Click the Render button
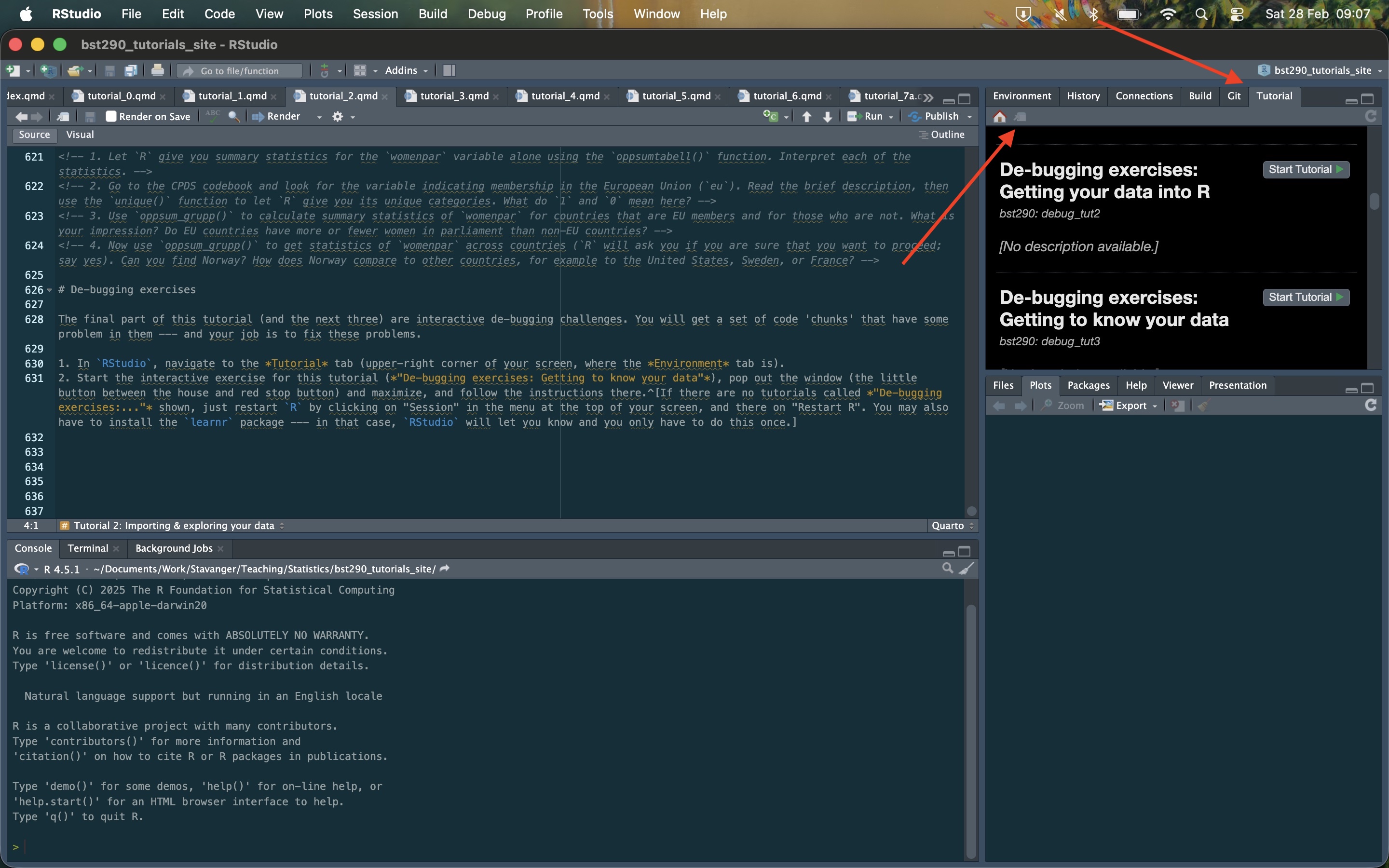1389x868 pixels. pyautogui.click(x=278, y=117)
